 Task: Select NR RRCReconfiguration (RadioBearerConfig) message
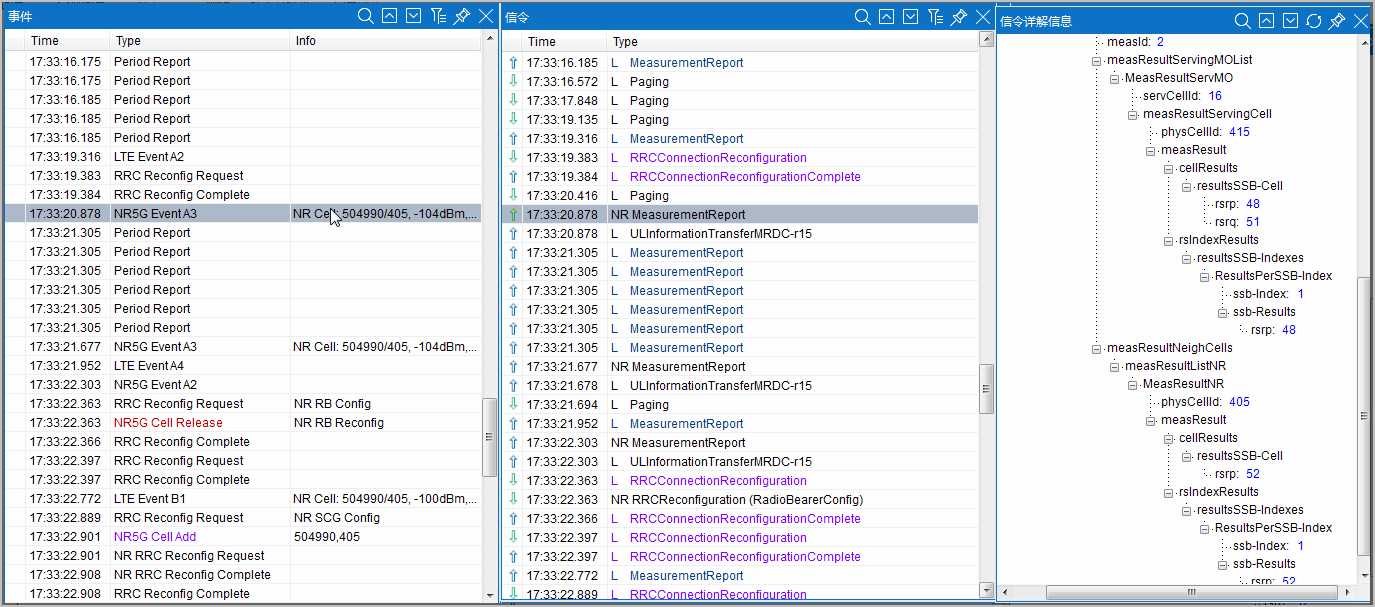[736, 500]
